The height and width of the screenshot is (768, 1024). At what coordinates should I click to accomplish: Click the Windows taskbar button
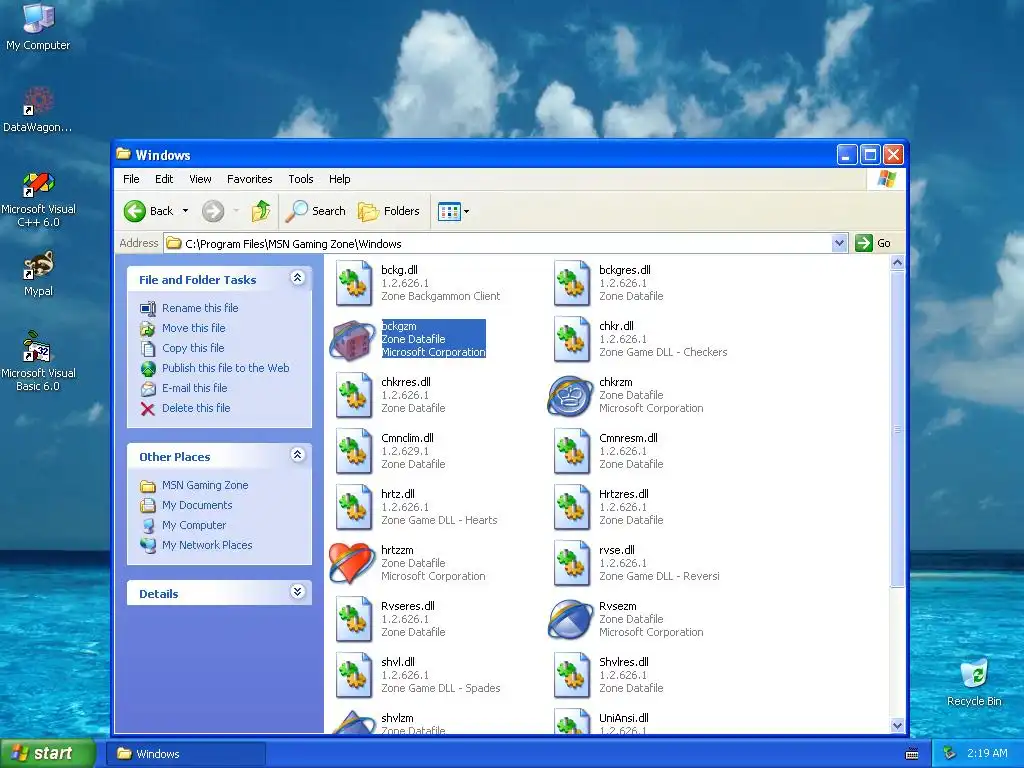coord(186,754)
